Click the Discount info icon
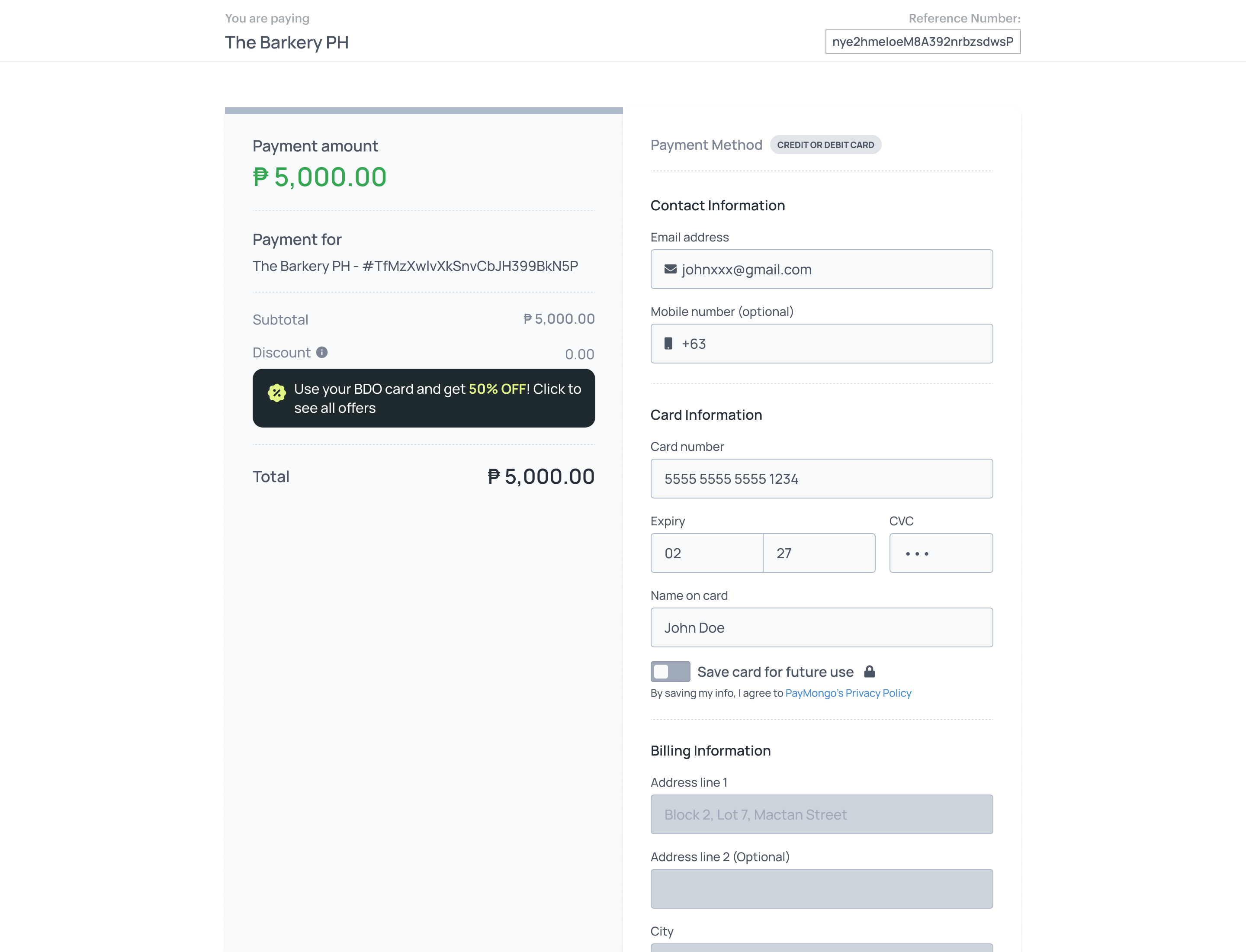 point(322,353)
